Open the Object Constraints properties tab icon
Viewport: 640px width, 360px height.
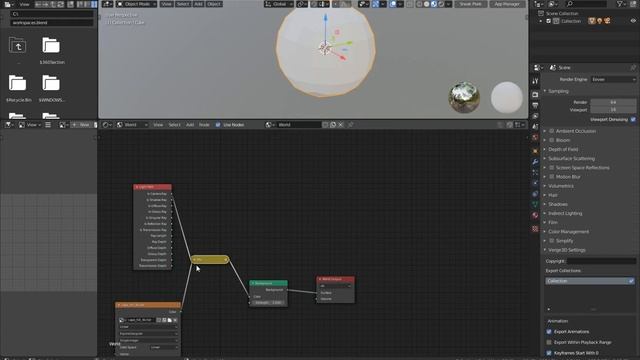pyautogui.click(x=535, y=194)
